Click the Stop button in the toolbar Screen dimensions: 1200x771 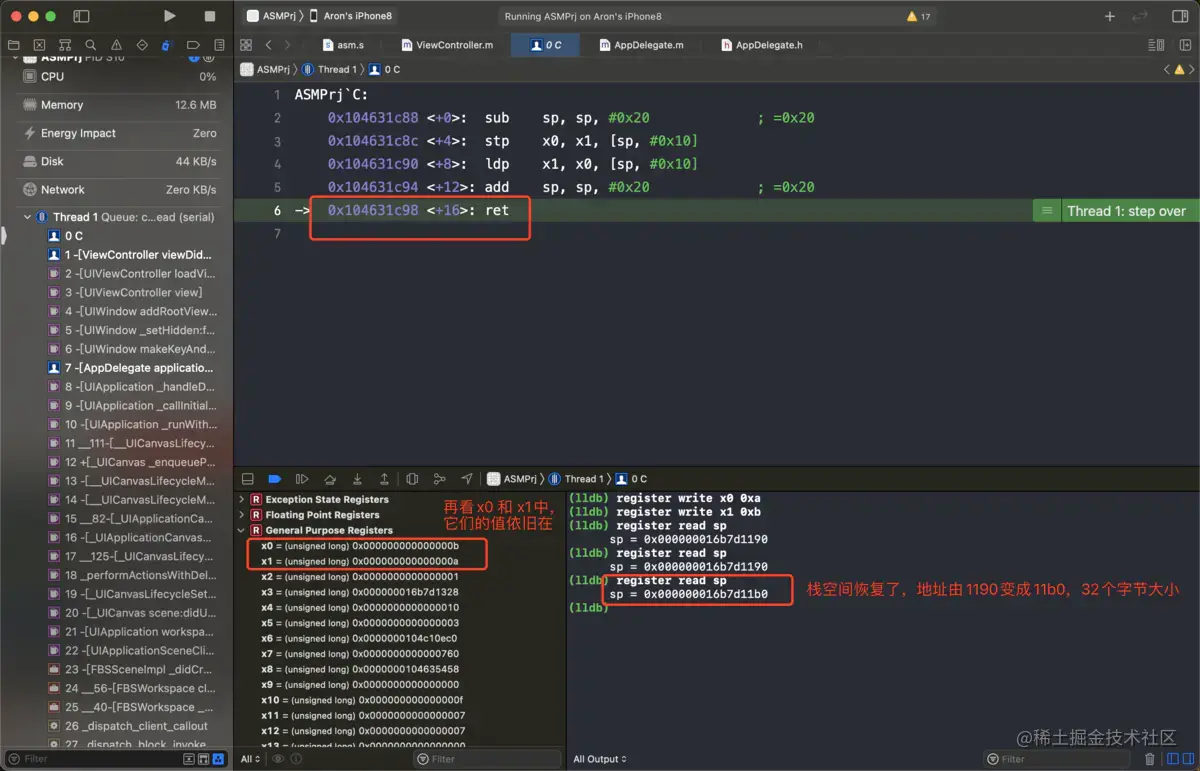[x=209, y=16]
